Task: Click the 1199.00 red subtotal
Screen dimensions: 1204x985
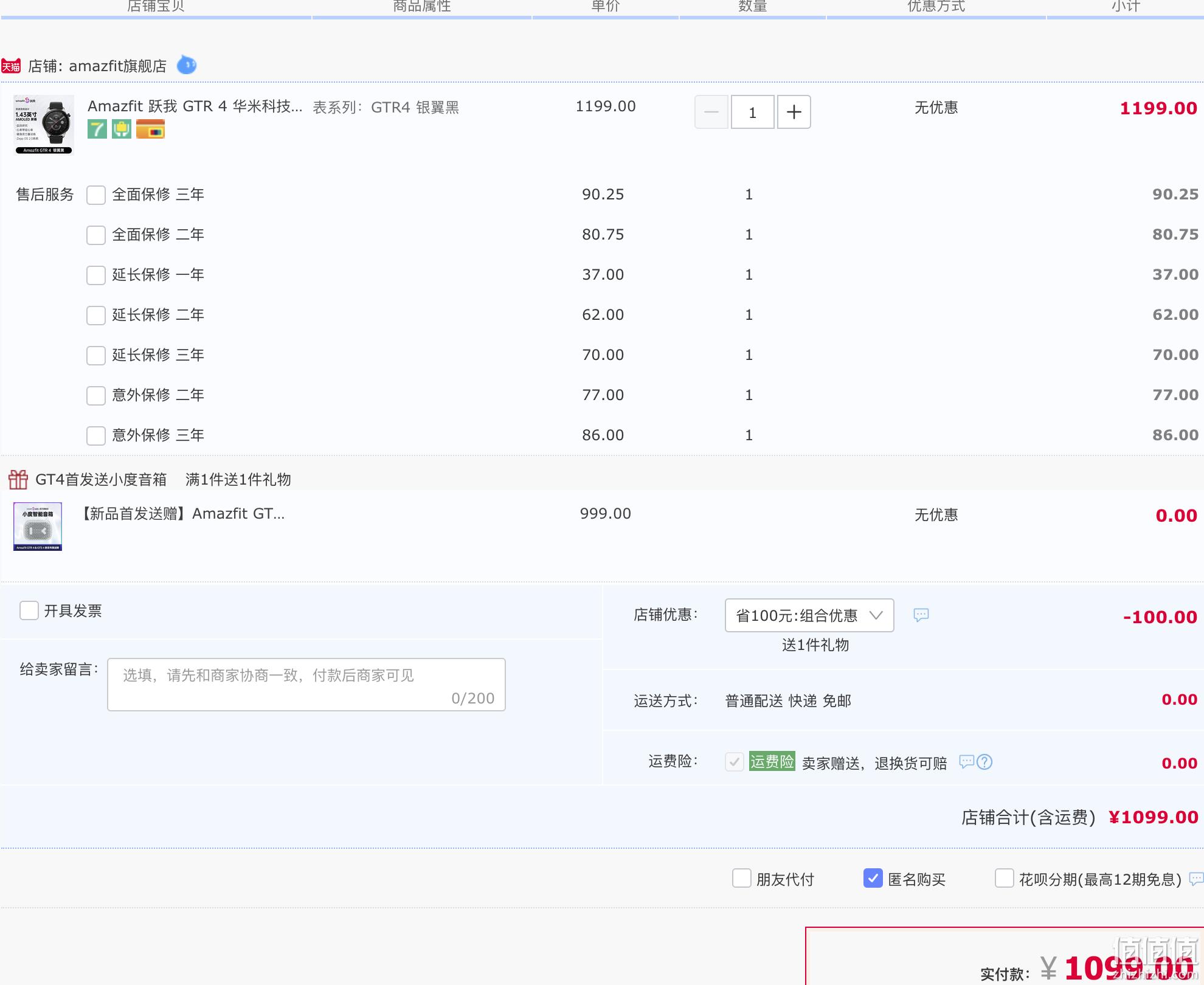Action: tap(1158, 108)
